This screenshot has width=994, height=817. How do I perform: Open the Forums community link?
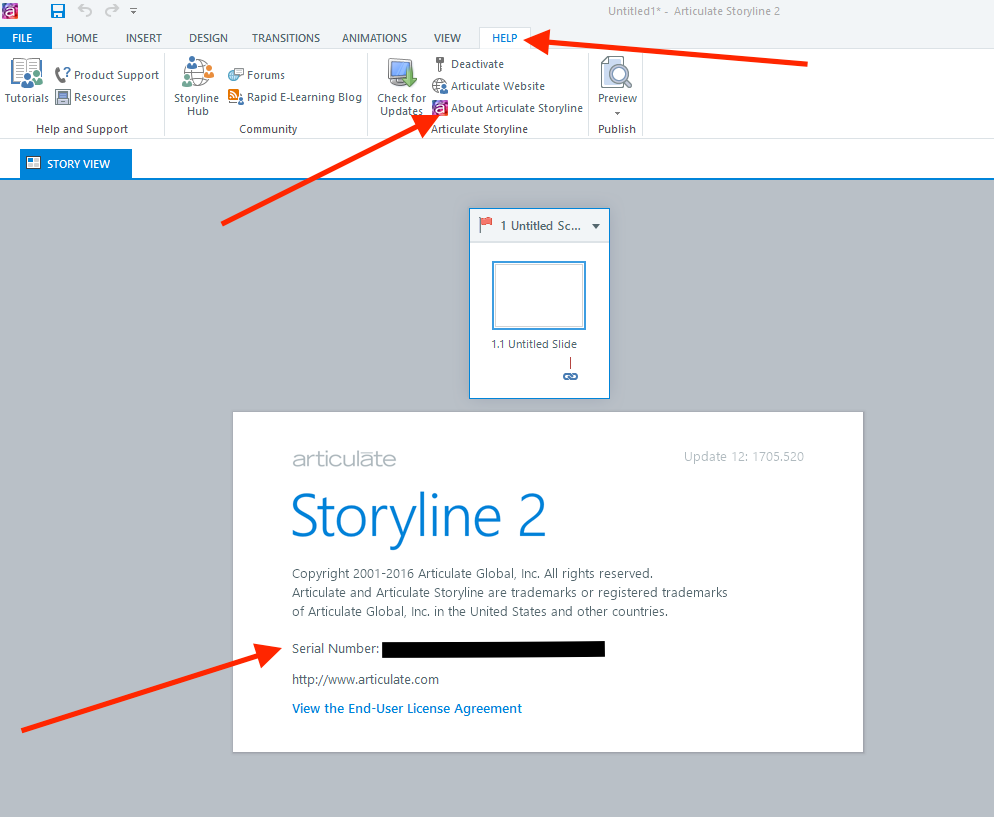pos(257,75)
